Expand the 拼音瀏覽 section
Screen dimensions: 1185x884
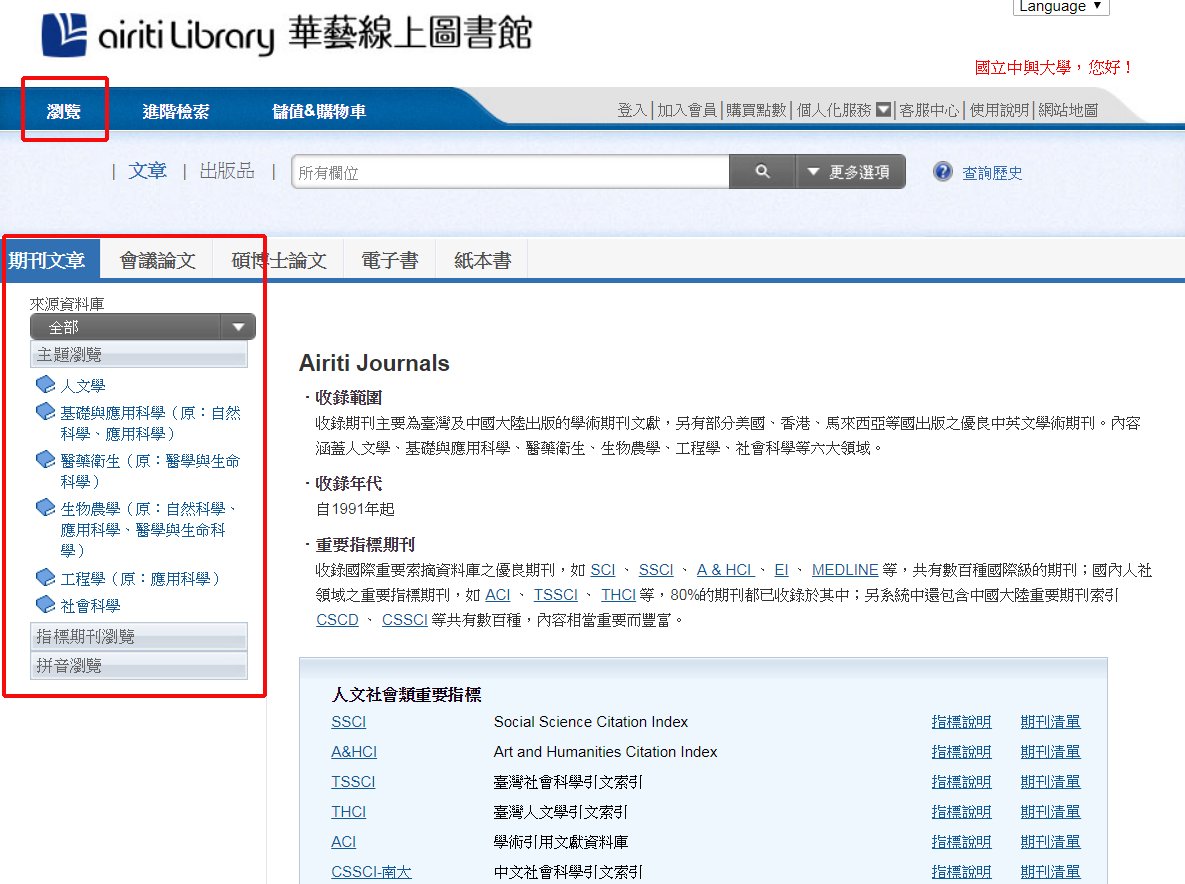[139, 666]
